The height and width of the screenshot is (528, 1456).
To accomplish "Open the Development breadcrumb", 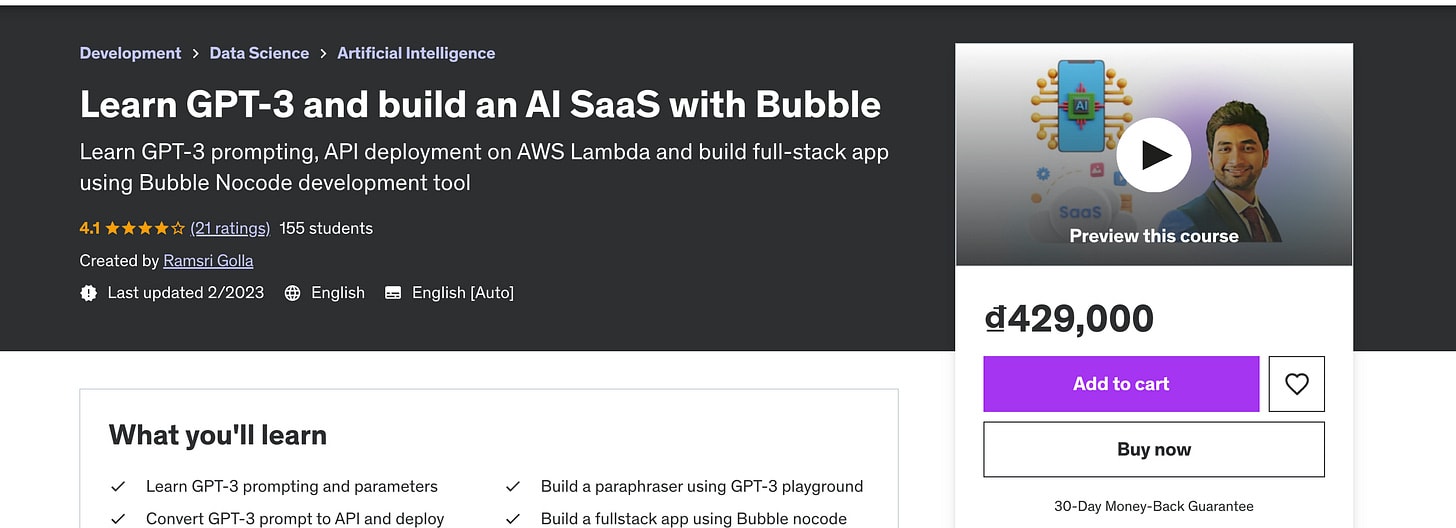I will [131, 53].
